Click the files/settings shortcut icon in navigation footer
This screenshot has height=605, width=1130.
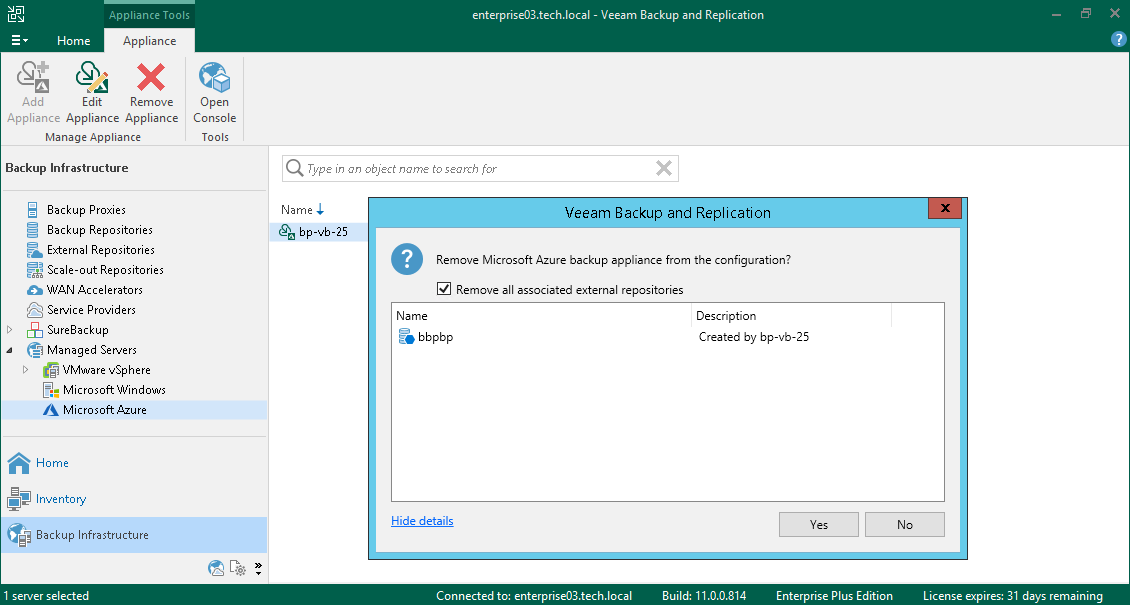tap(238, 568)
